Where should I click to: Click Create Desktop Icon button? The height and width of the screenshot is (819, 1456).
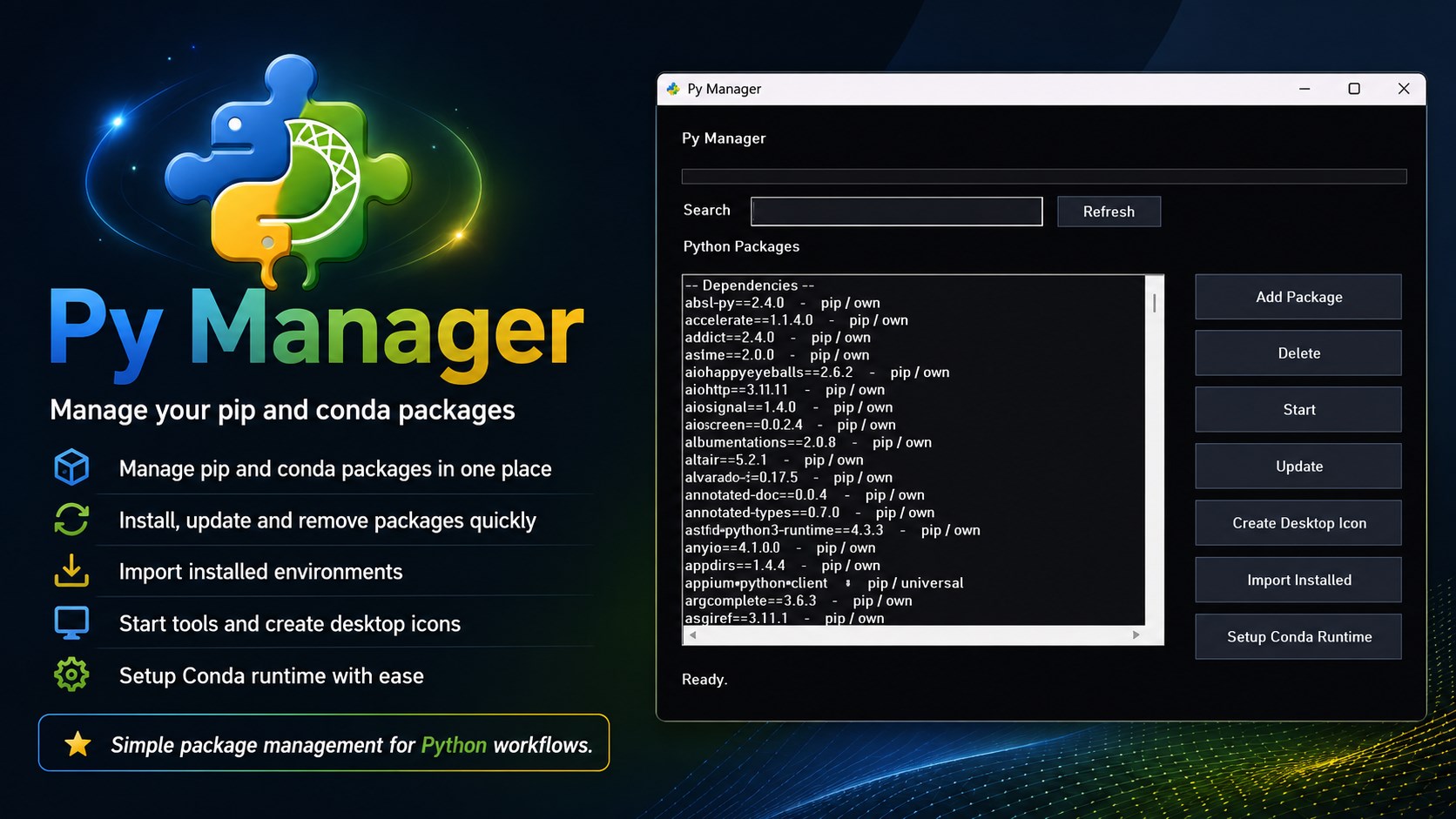pyautogui.click(x=1298, y=523)
